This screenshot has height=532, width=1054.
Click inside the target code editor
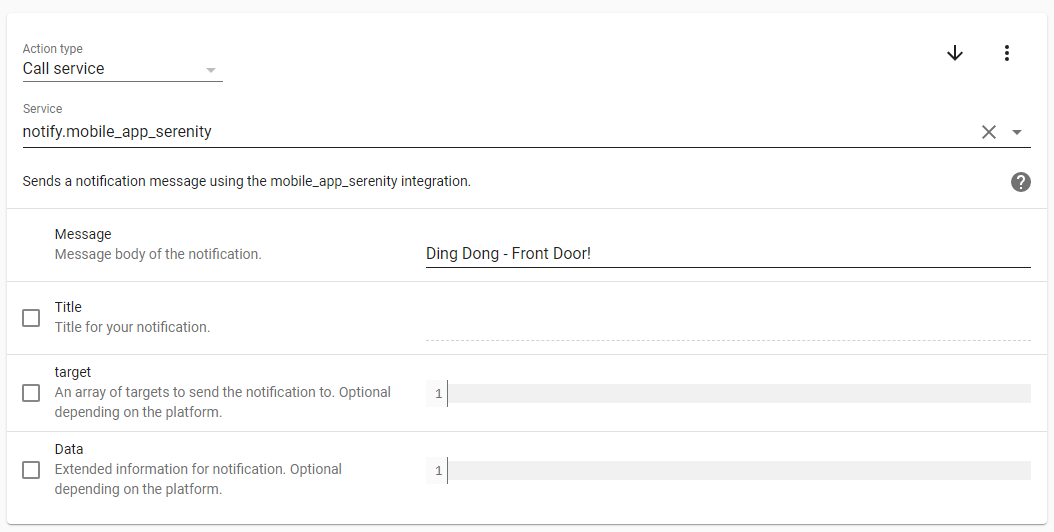tap(737, 394)
